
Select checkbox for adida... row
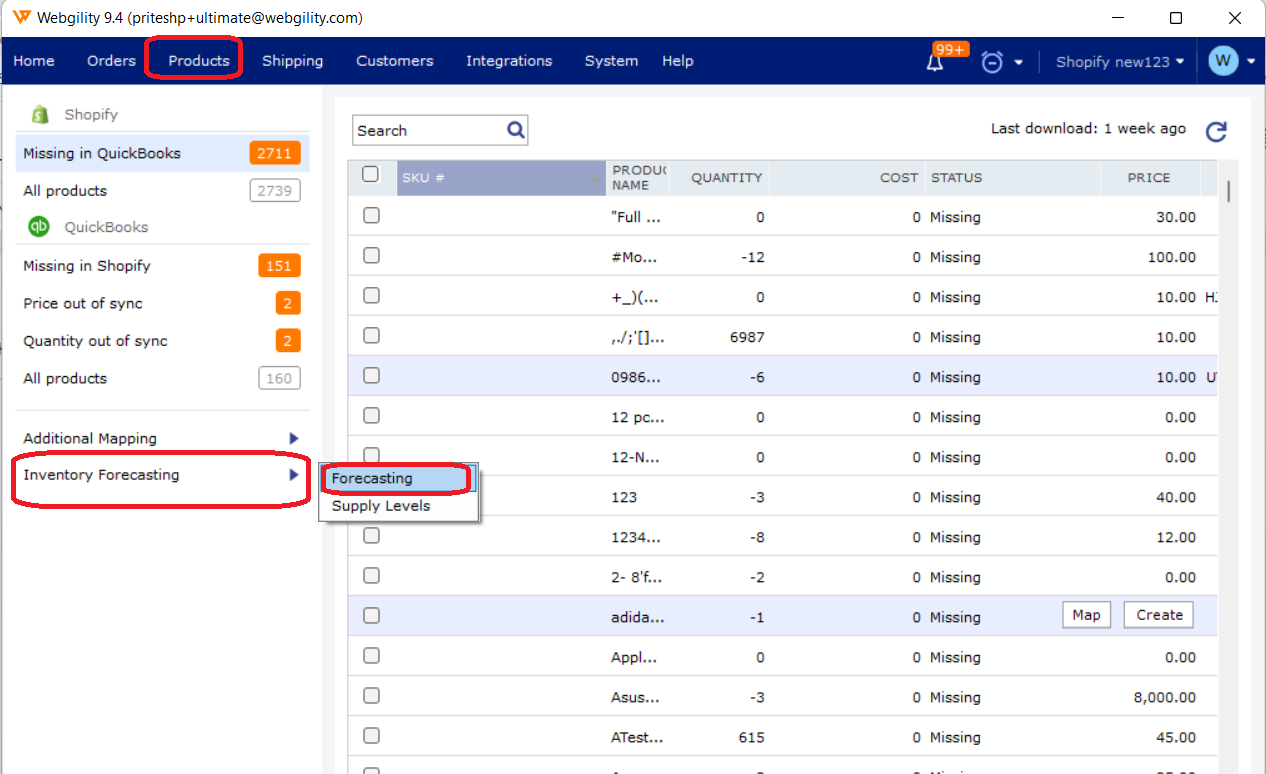371,616
